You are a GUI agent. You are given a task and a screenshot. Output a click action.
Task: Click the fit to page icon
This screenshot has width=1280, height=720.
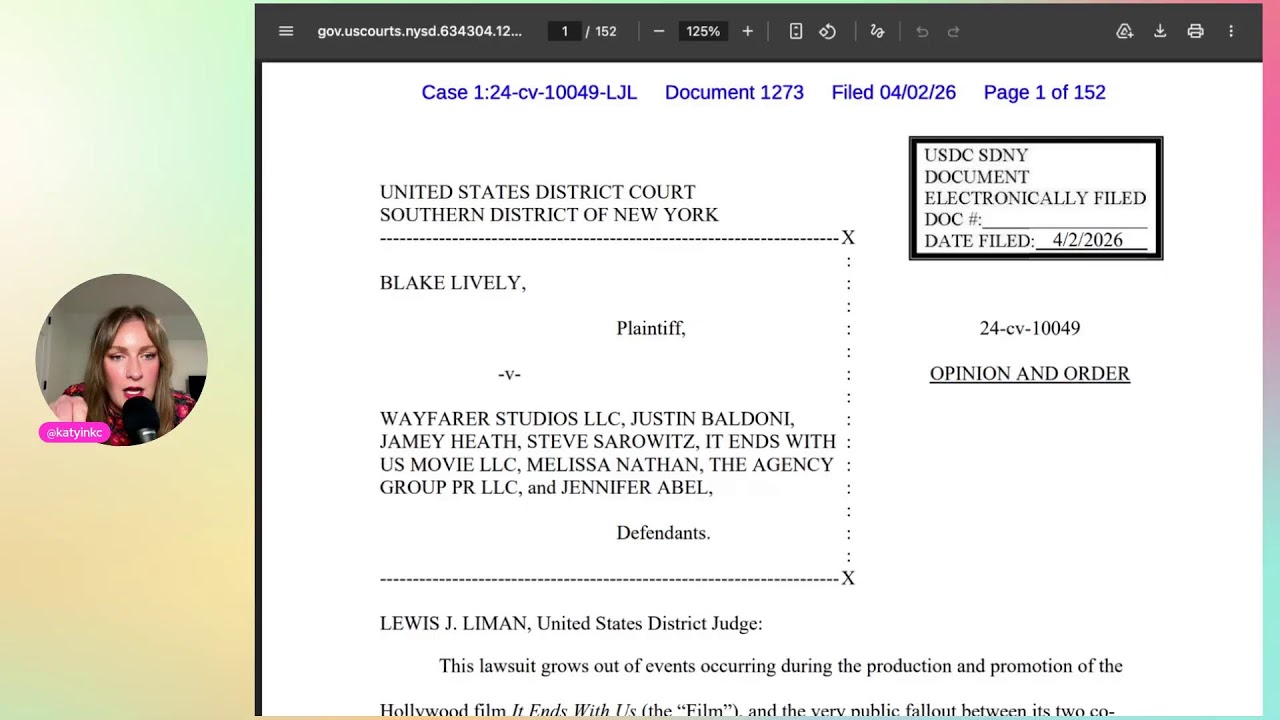796,31
